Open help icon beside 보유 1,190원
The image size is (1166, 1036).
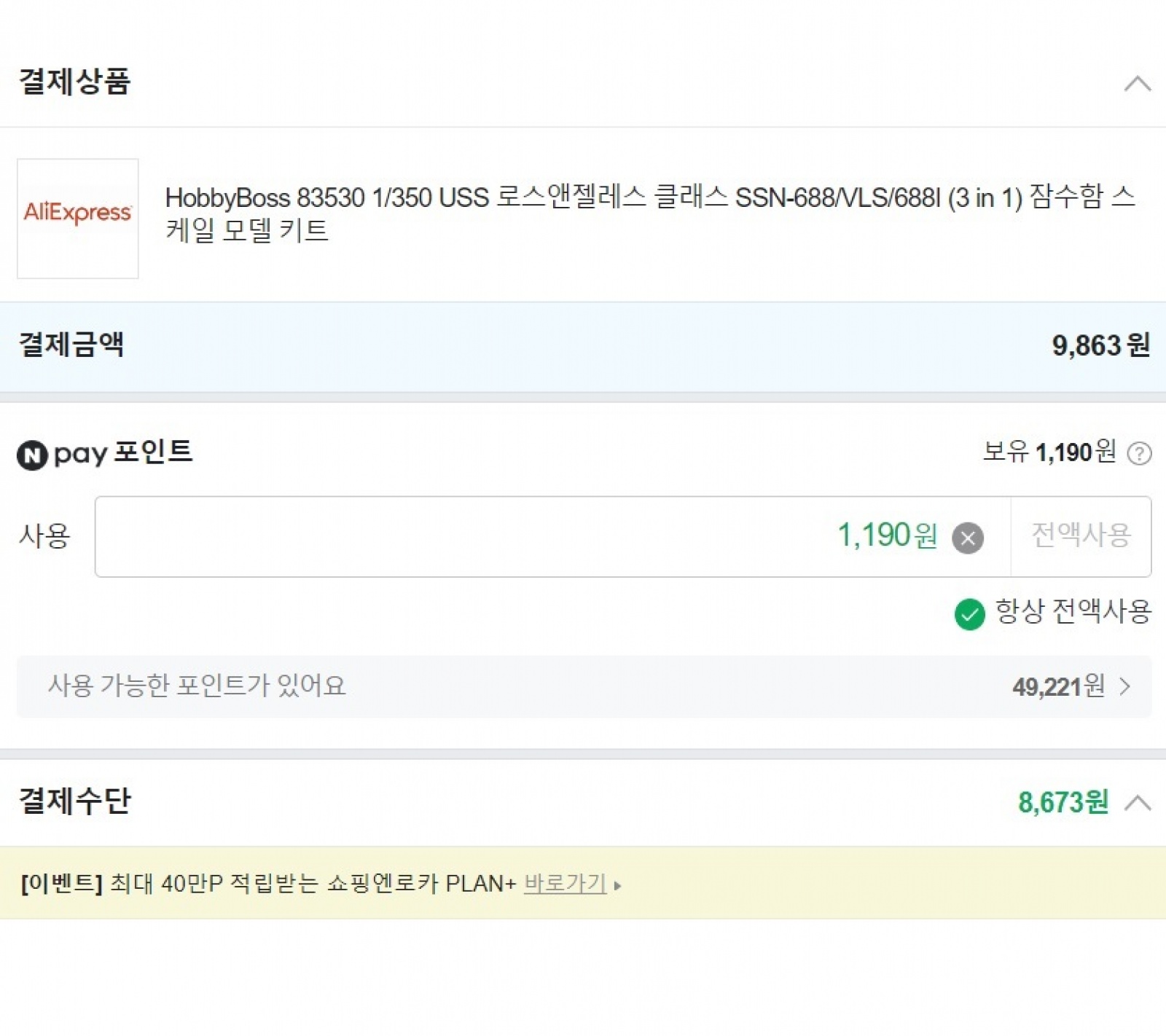pos(1139,454)
